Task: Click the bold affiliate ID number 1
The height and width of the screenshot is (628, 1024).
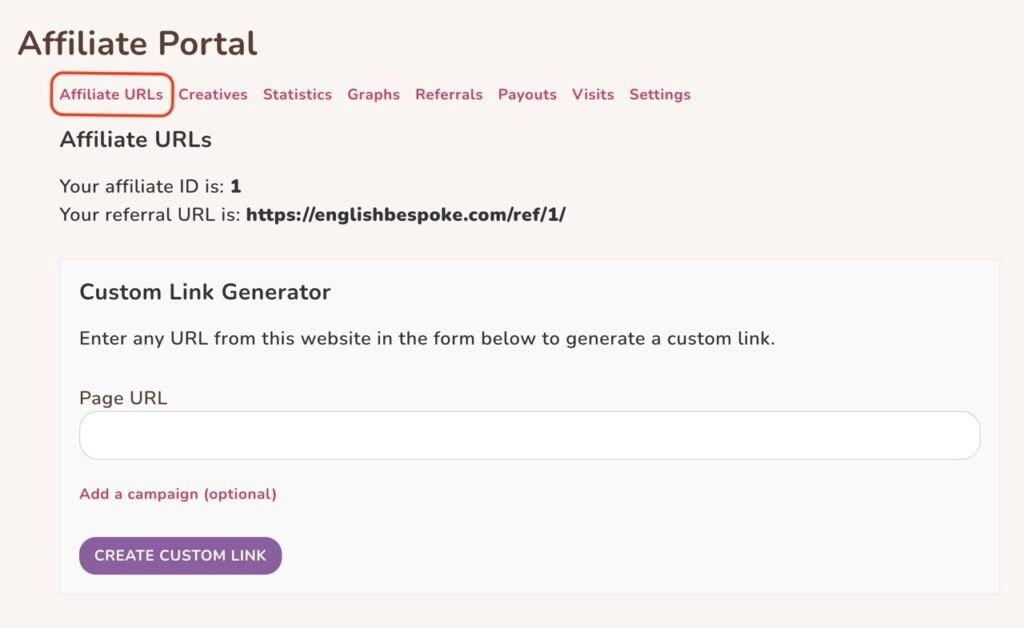Action: (x=236, y=186)
